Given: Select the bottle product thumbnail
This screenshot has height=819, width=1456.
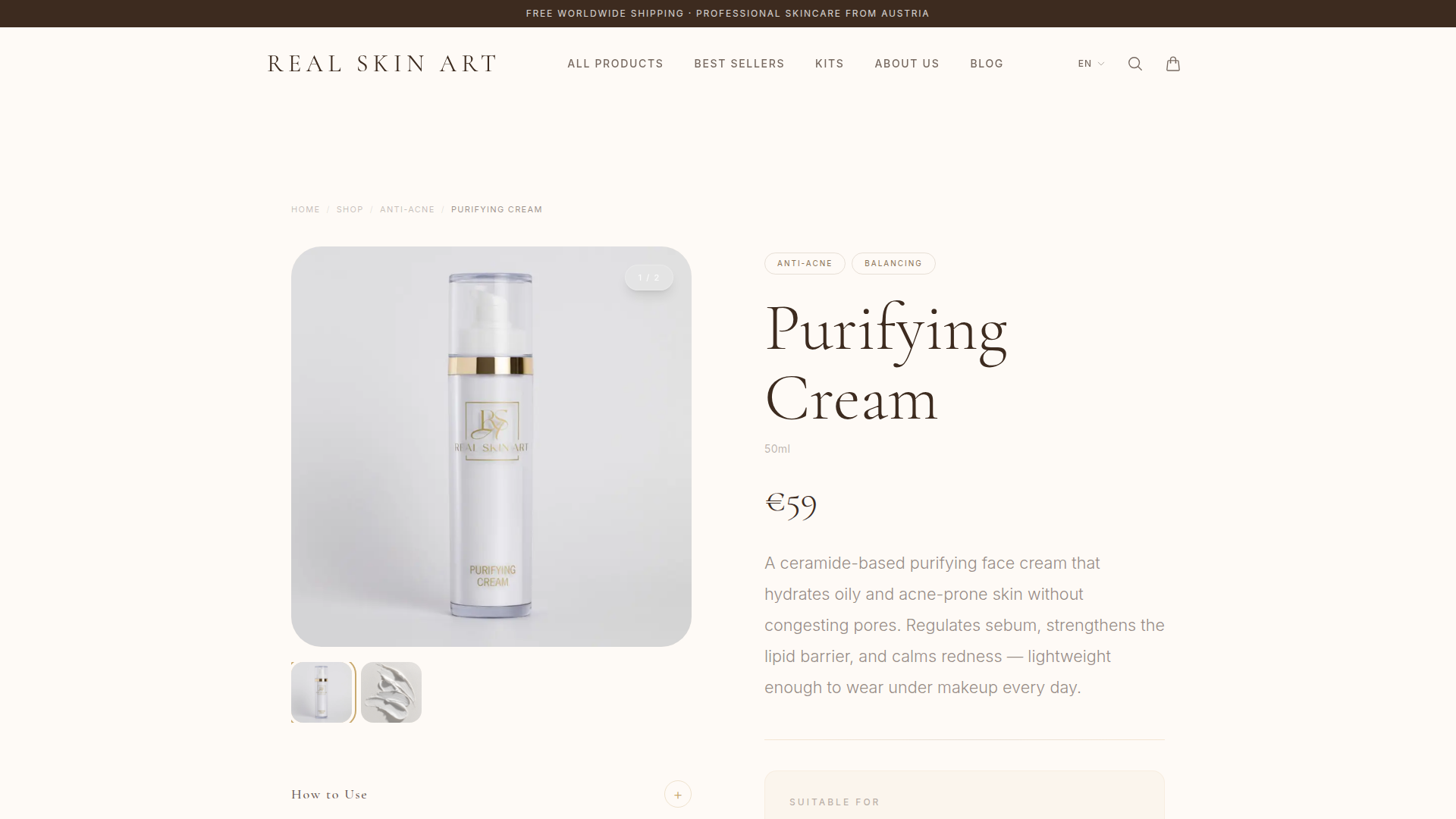Looking at the screenshot, I should click(x=322, y=692).
